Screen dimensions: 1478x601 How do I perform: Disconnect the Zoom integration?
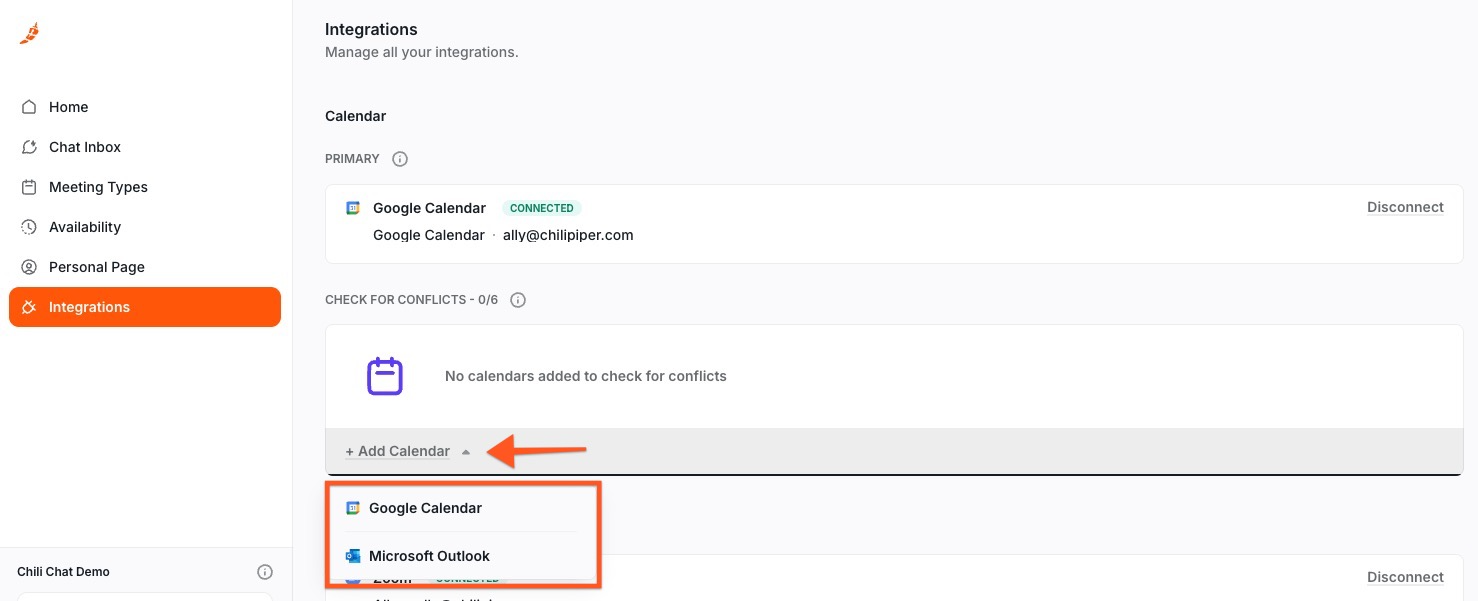click(1405, 577)
